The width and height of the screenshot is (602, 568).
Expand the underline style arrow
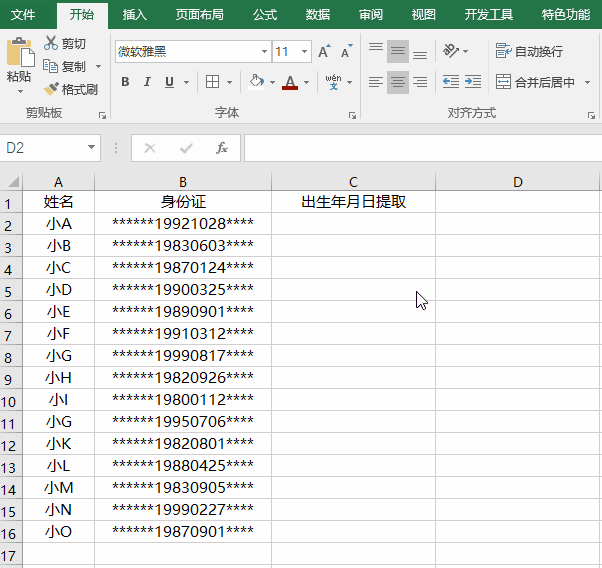click(x=187, y=82)
